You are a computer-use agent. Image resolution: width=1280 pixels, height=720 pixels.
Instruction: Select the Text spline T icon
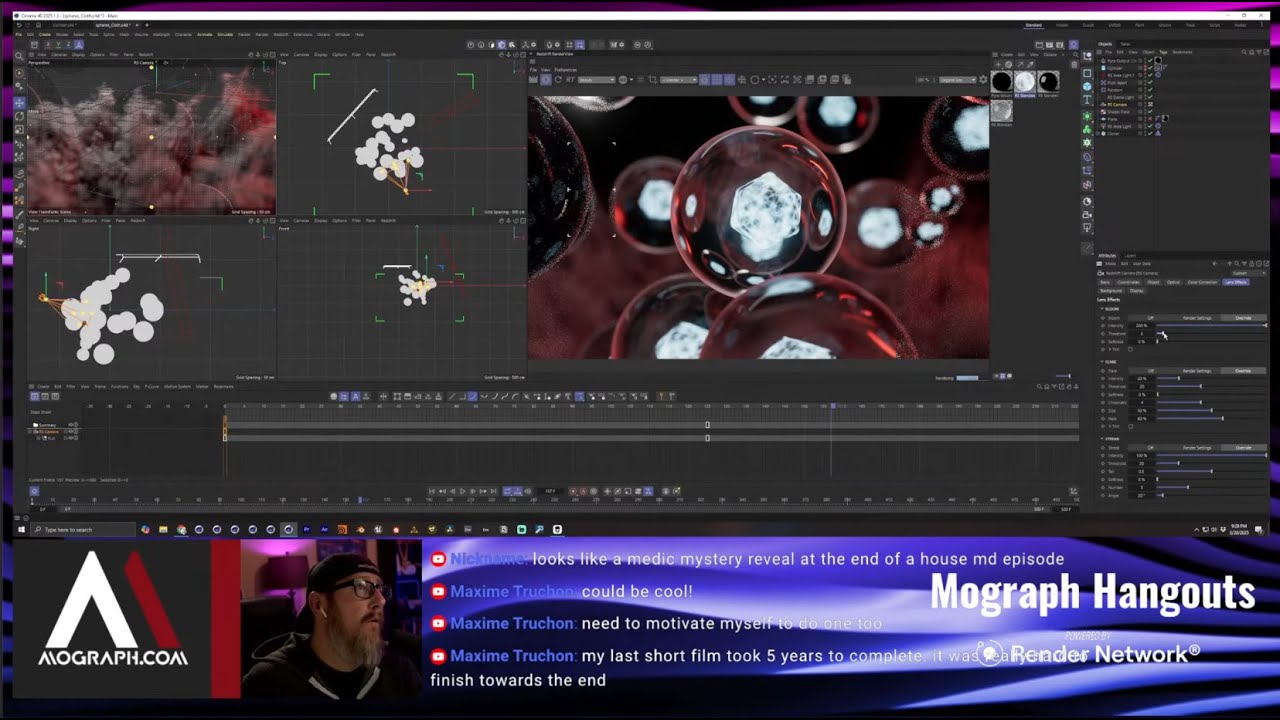pyautogui.click(x=1087, y=99)
